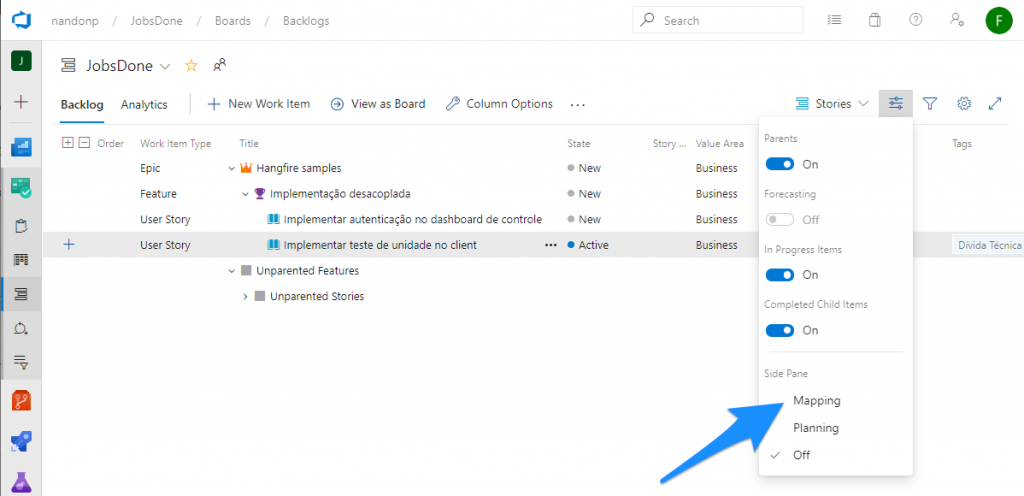Open Column Options

[x=500, y=104]
